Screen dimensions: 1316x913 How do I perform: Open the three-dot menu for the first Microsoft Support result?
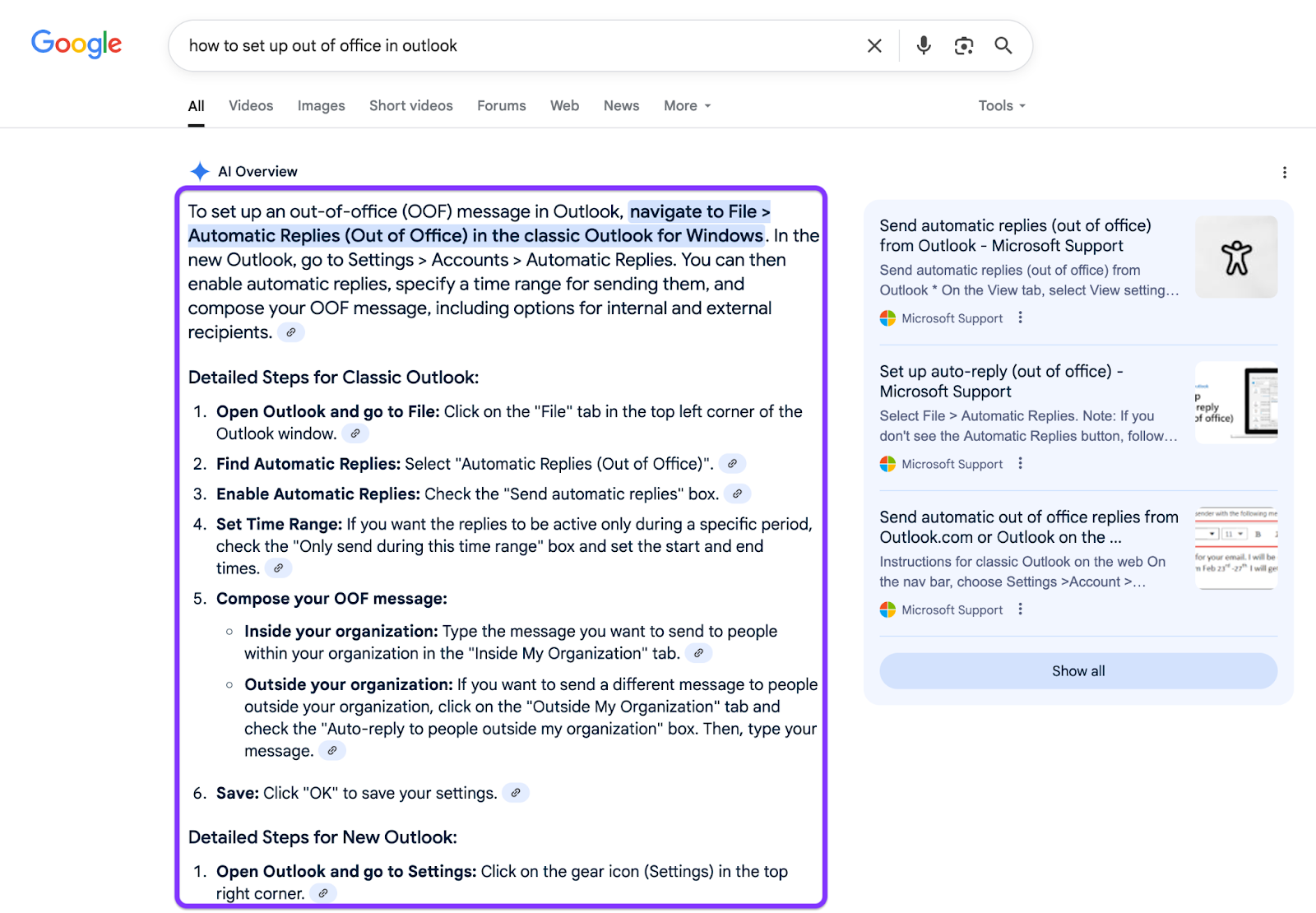pyautogui.click(x=1021, y=317)
